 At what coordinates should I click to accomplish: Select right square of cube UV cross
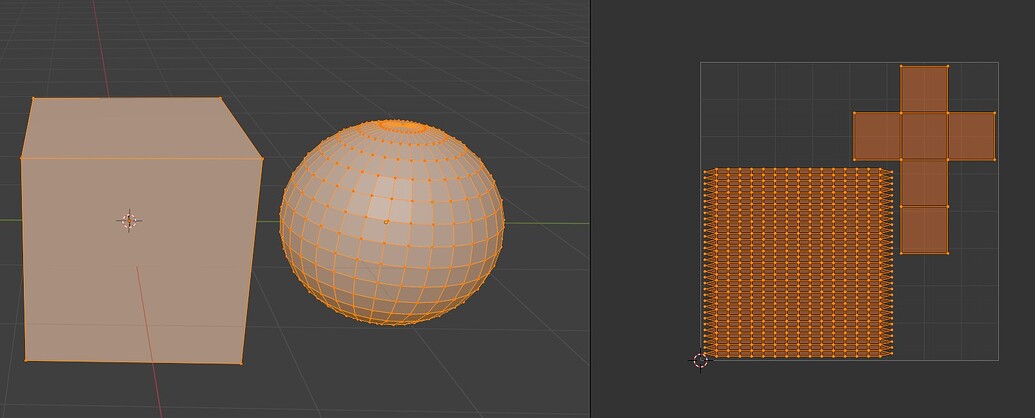click(x=972, y=136)
